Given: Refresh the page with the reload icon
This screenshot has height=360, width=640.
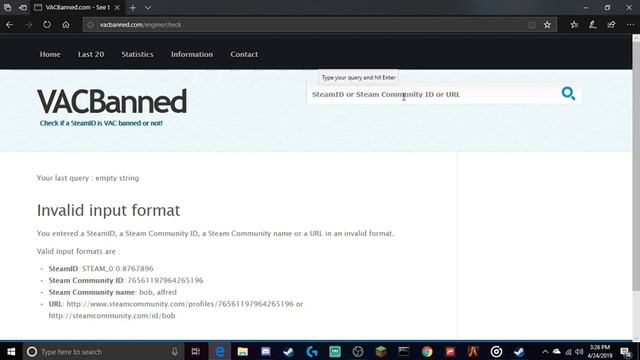Looking at the screenshot, I should pyautogui.click(x=47, y=25).
